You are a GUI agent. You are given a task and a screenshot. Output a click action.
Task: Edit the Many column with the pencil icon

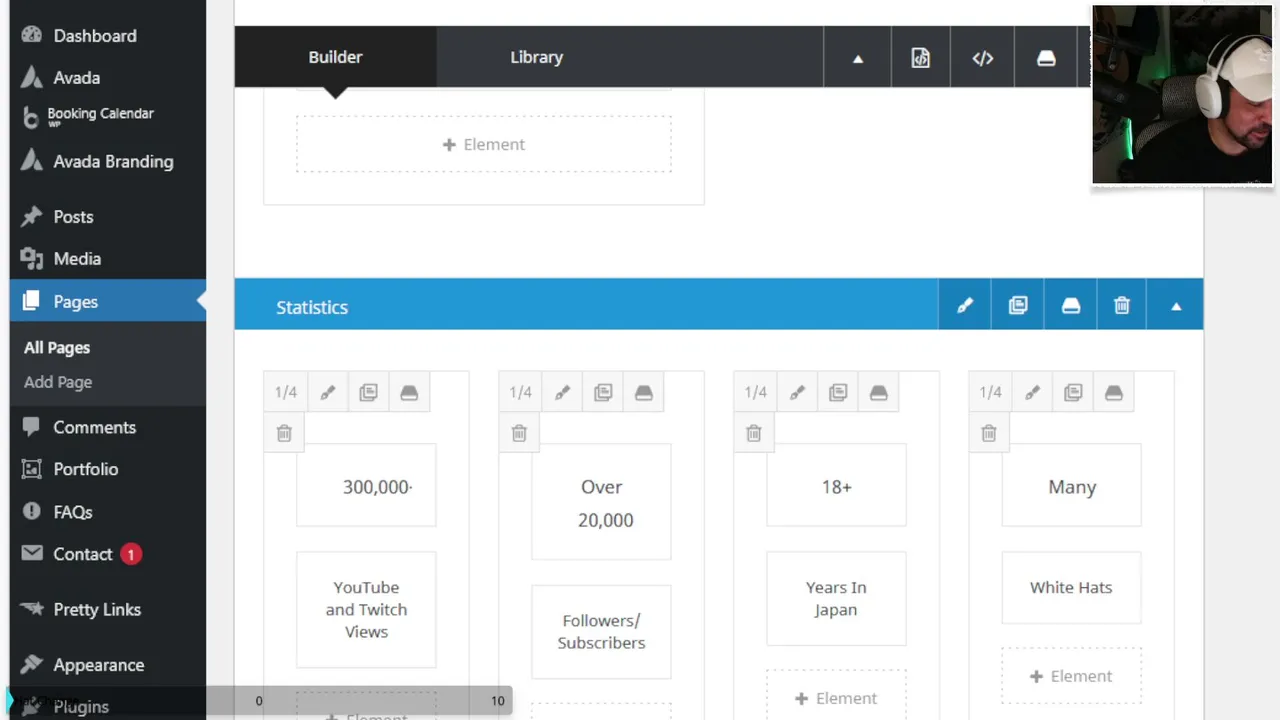(x=1032, y=392)
